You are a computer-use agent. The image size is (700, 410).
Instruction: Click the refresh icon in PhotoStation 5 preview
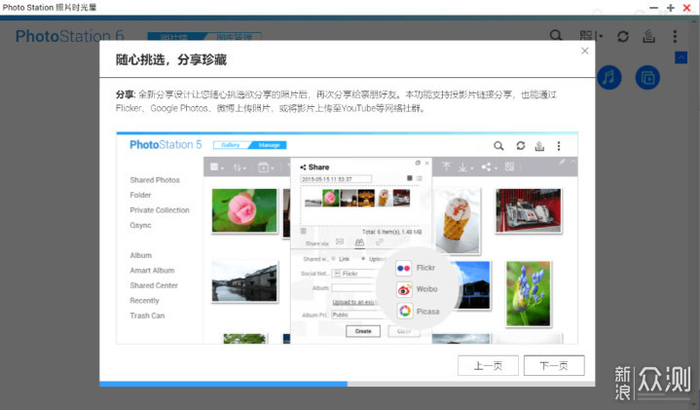click(x=521, y=146)
